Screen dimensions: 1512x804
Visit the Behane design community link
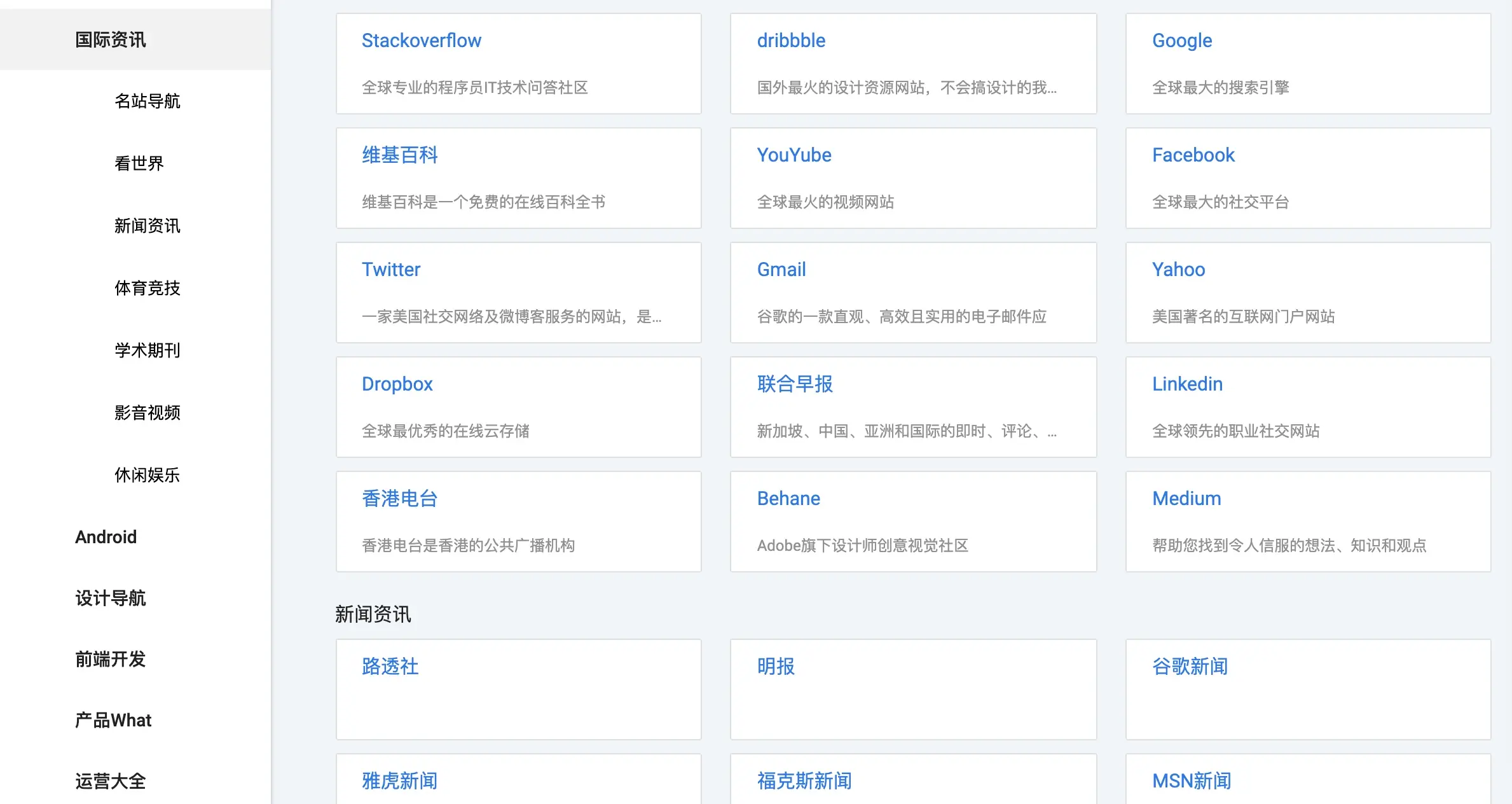click(x=788, y=499)
